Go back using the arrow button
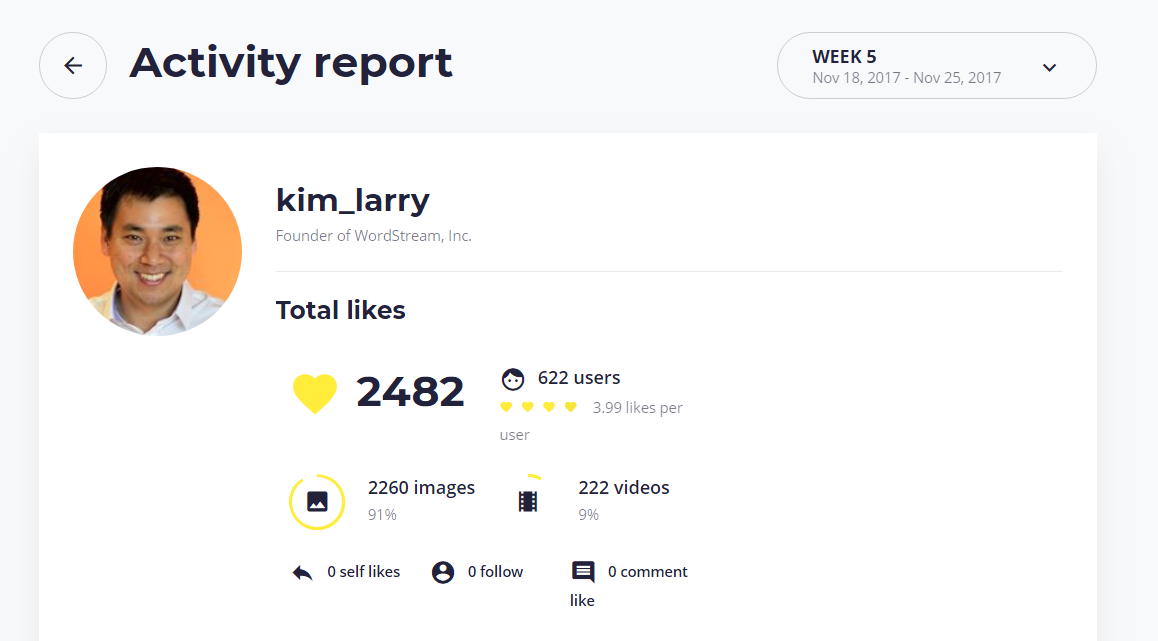Viewport: 1158px width, 641px height. tap(72, 66)
